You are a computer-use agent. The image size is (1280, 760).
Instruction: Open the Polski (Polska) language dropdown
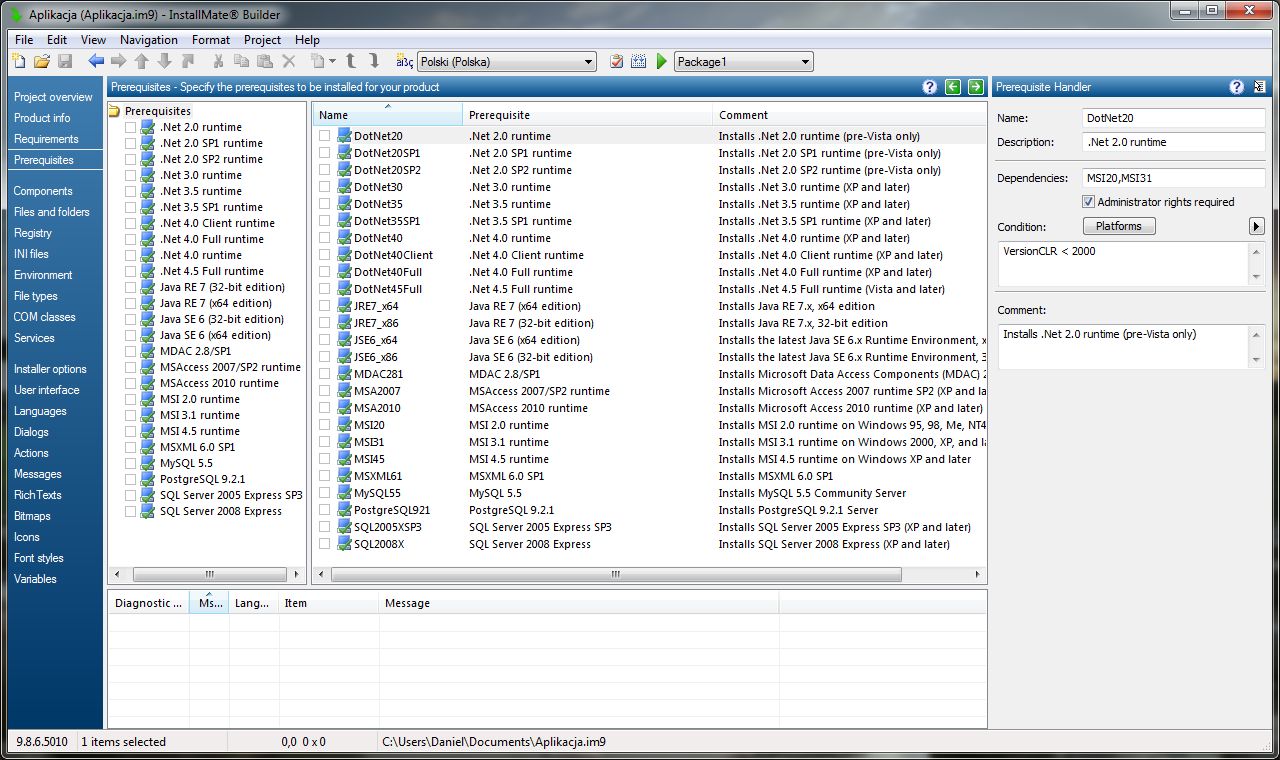click(x=506, y=62)
